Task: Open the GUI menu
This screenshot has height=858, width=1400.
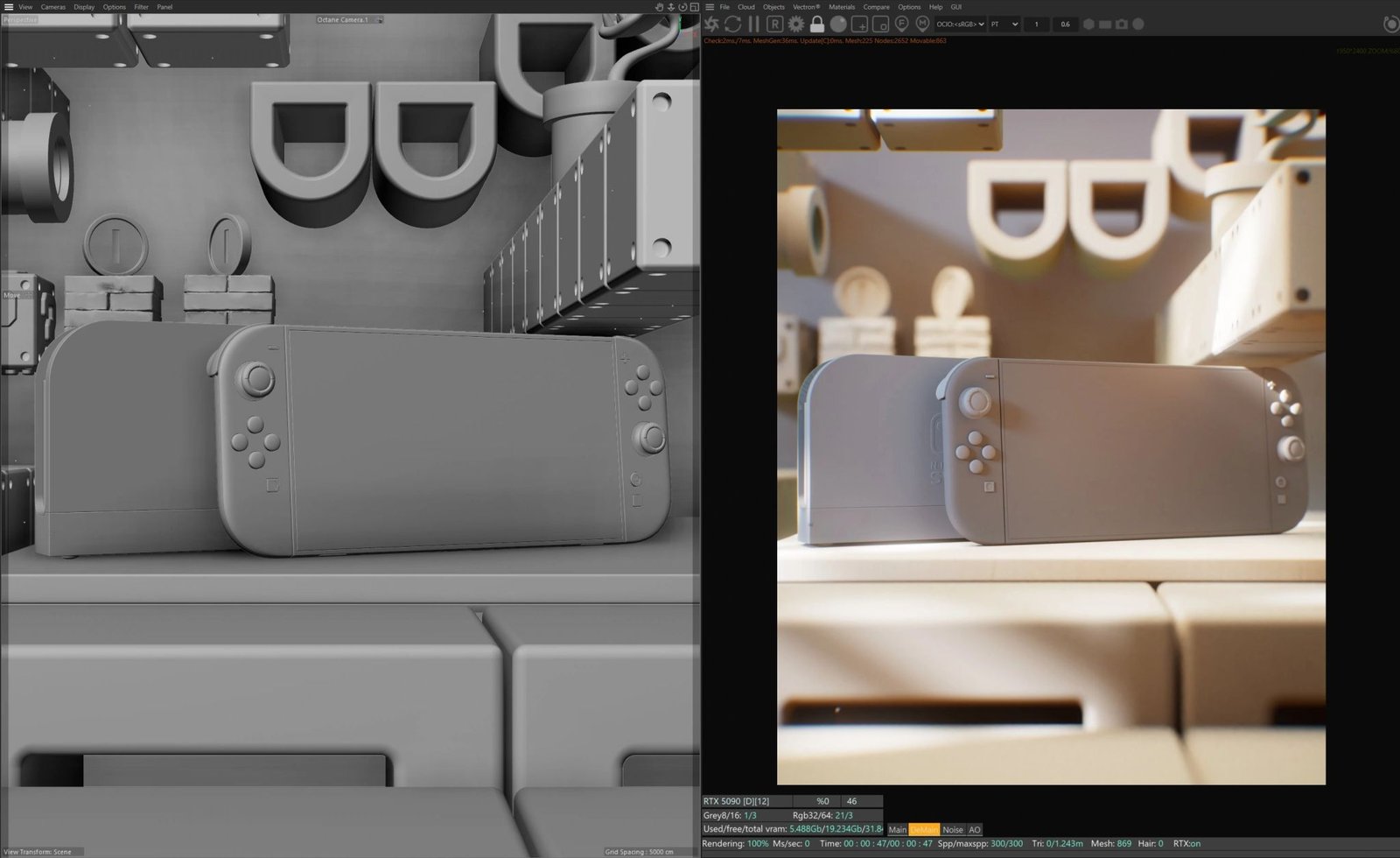Action: pos(956,7)
